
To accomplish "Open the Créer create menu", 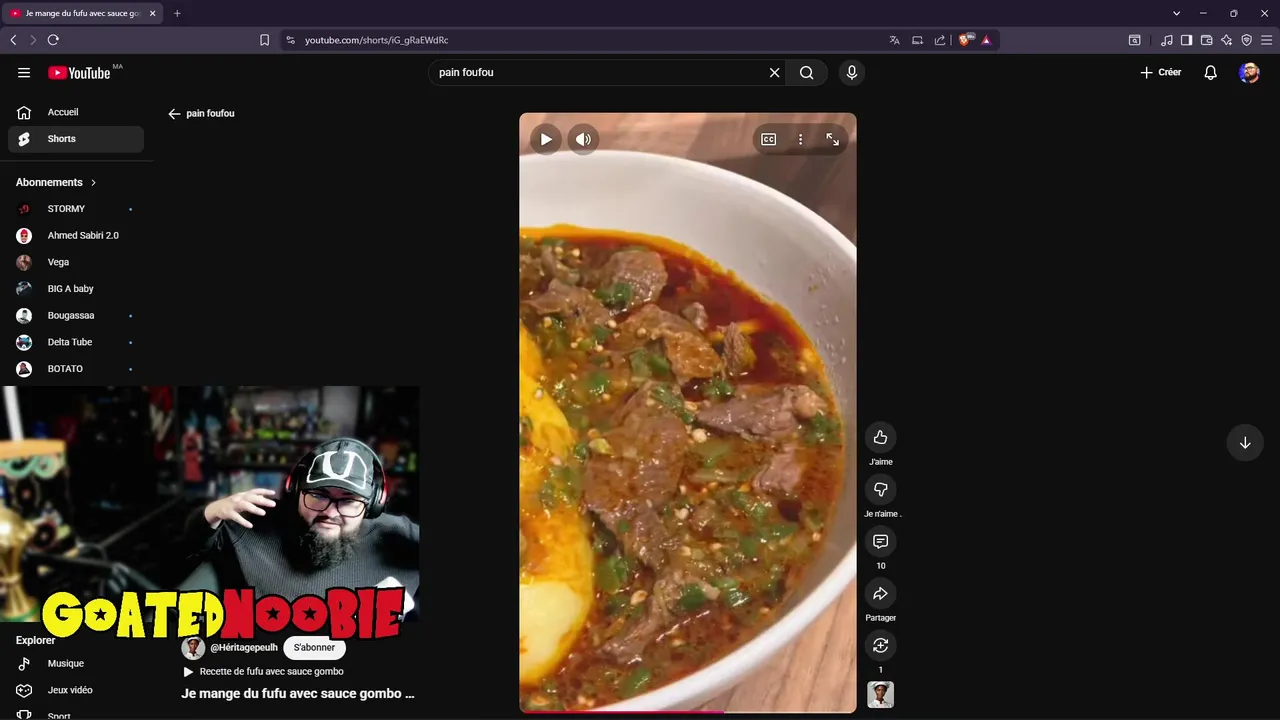I will point(1161,72).
